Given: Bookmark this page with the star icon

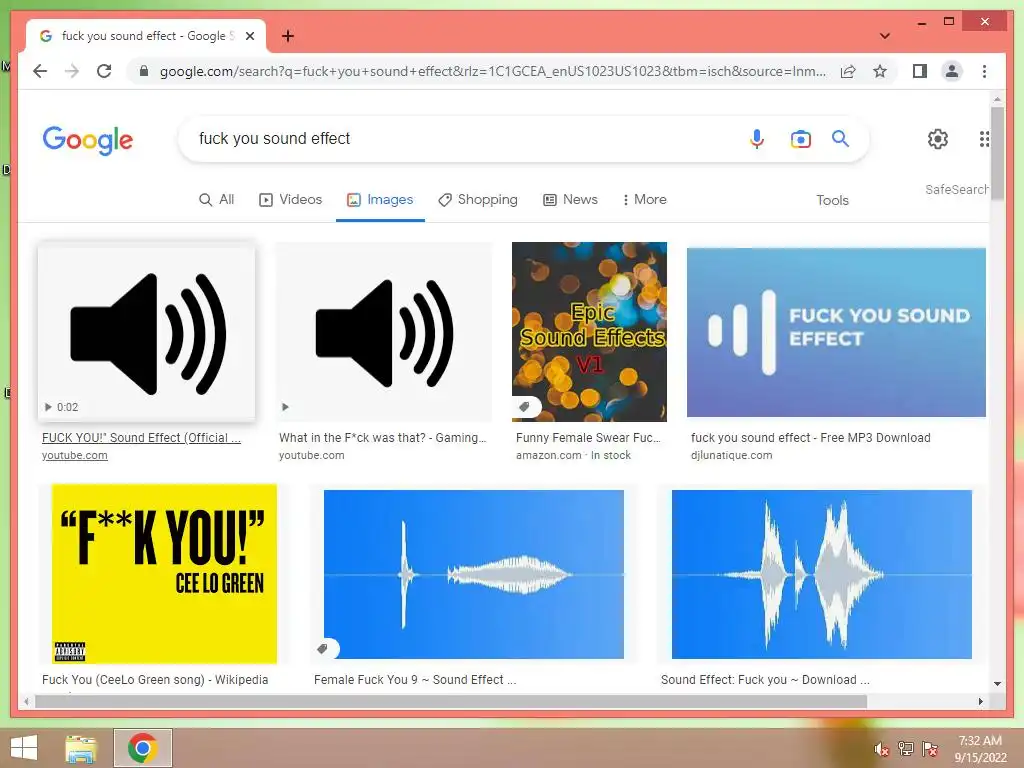Looking at the screenshot, I should point(880,71).
